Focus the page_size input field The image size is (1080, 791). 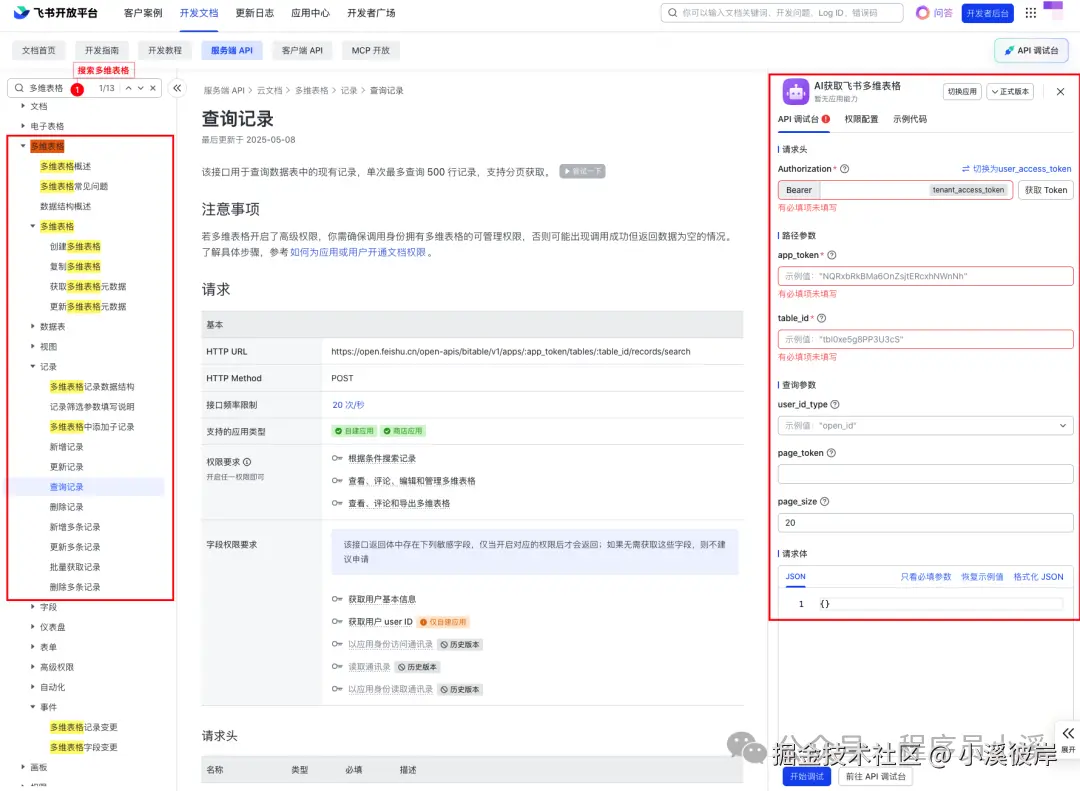coord(925,523)
